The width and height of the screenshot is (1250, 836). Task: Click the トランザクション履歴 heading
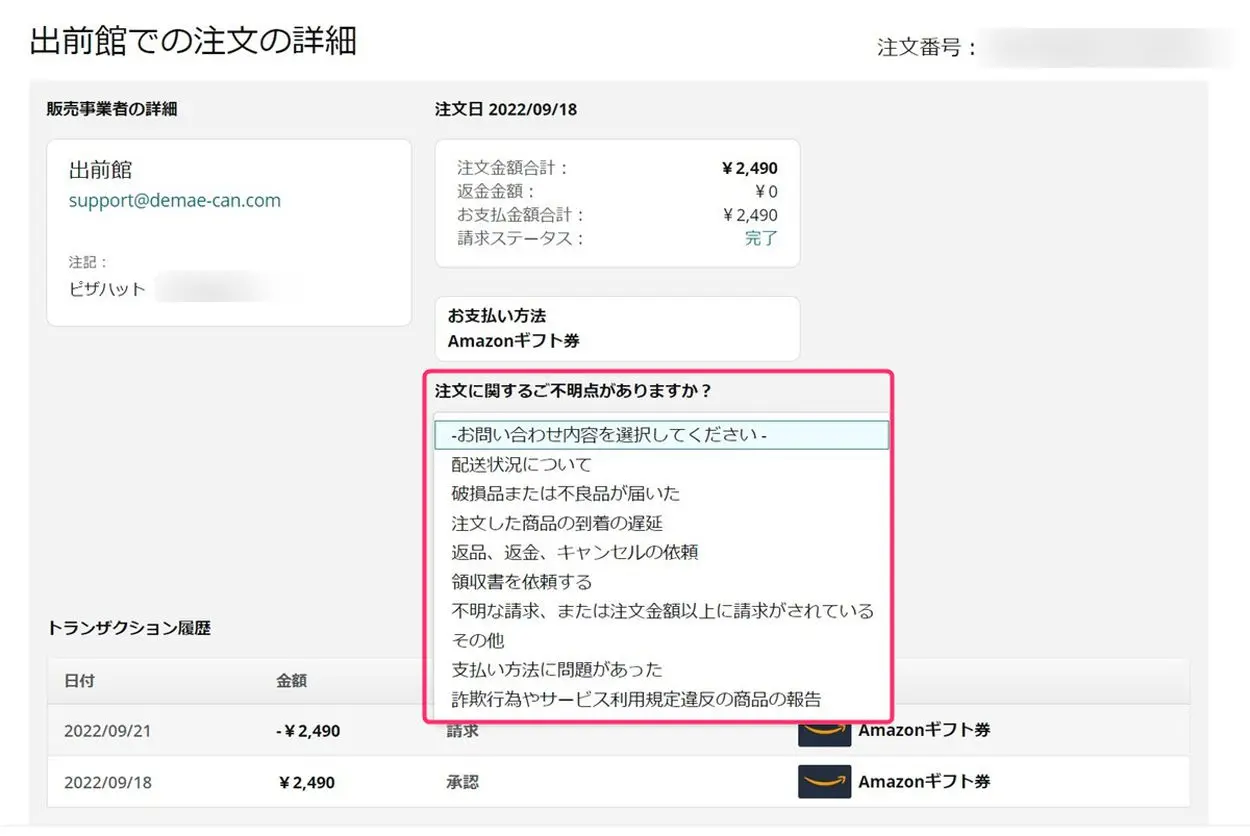pyautogui.click(x=129, y=629)
